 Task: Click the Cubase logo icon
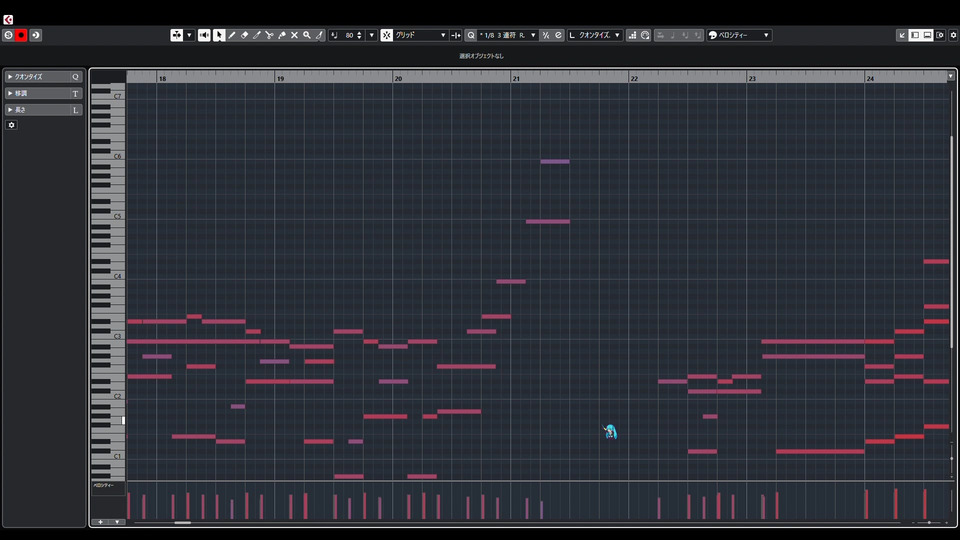pos(8,20)
